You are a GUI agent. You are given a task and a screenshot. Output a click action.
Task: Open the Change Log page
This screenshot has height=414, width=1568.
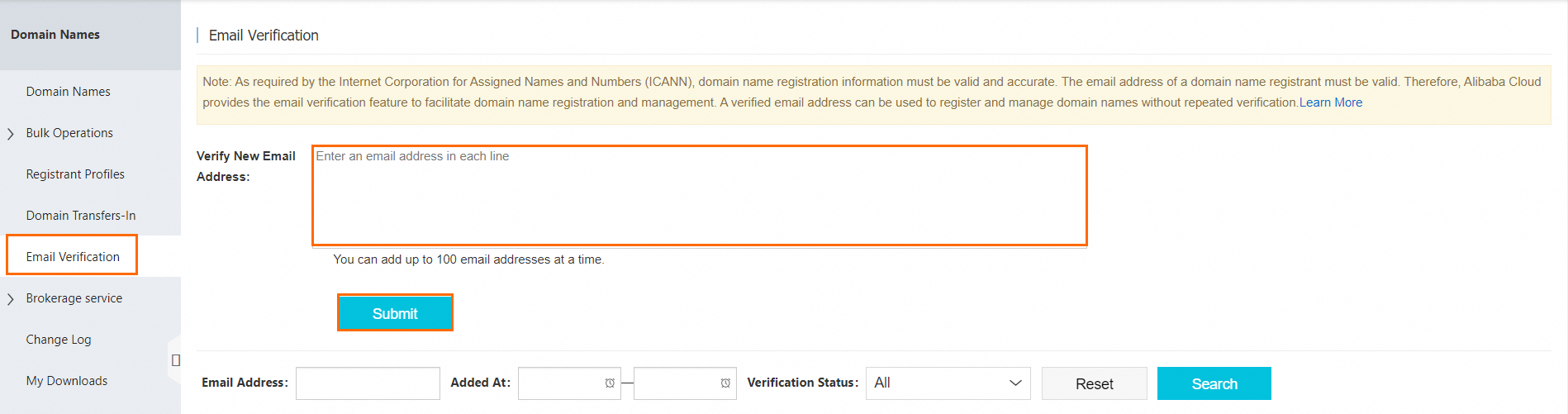[x=59, y=340]
